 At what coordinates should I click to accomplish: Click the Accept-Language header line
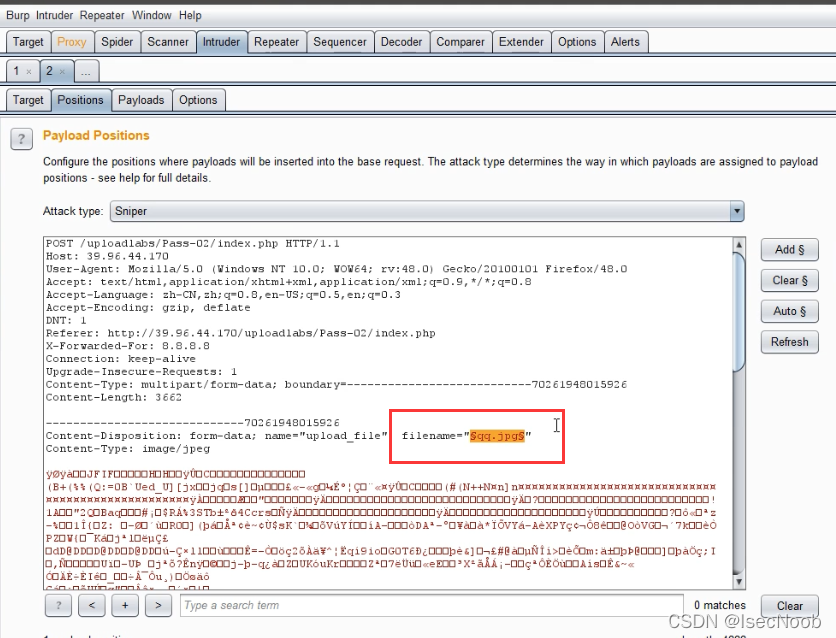tap(223, 295)
